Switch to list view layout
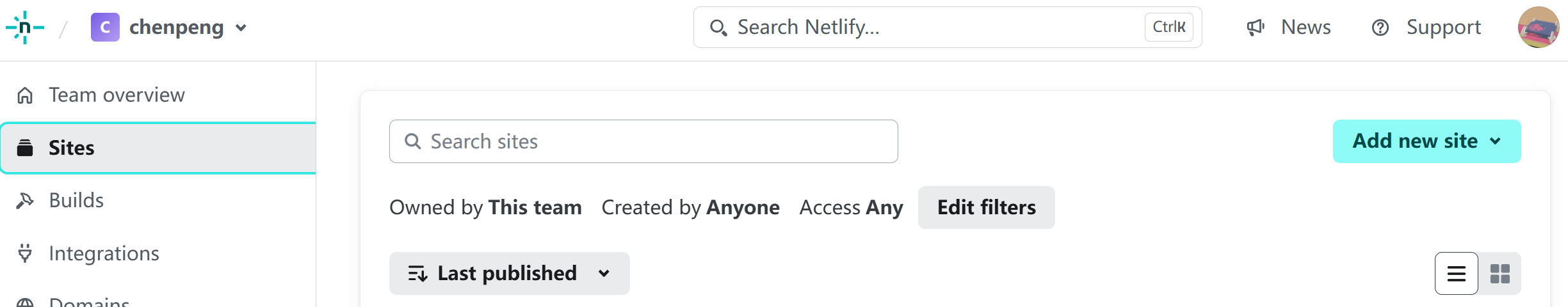 1456,274
